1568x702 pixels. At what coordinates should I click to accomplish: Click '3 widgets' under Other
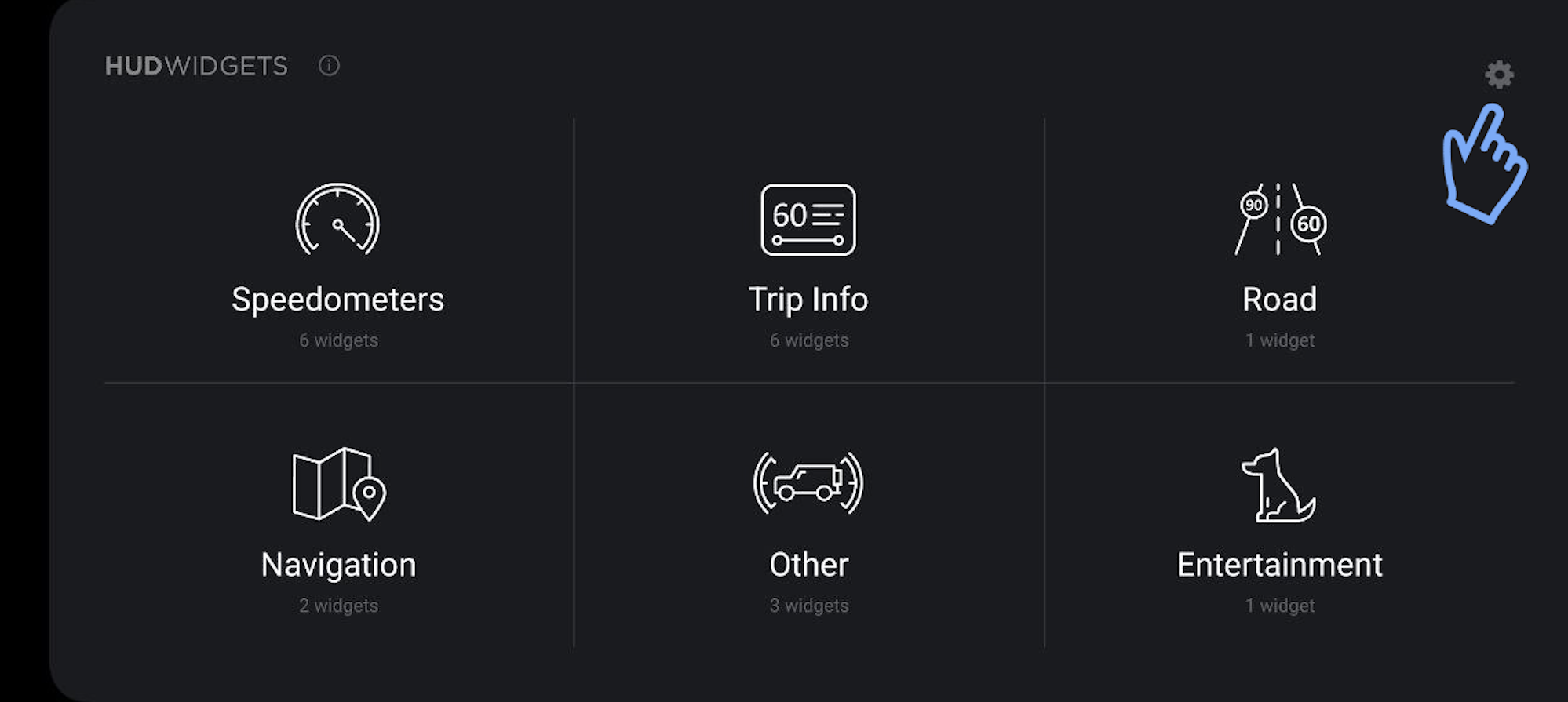(809, 606)
